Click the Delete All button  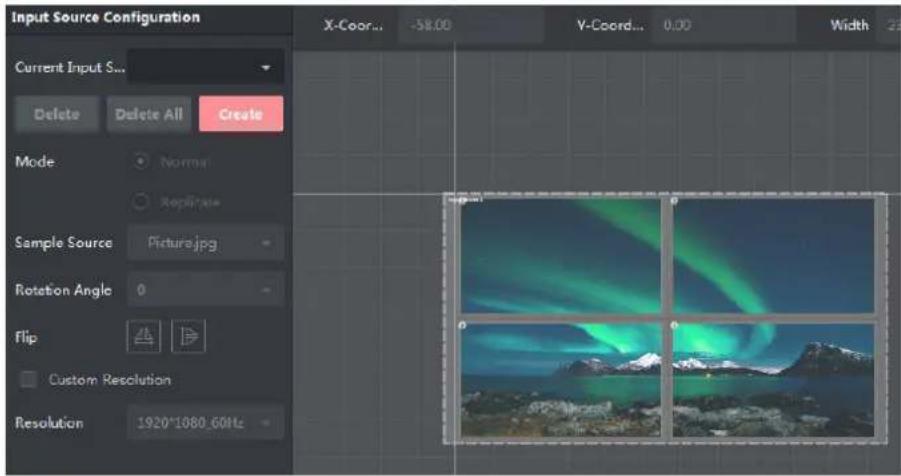coord(149,114)
